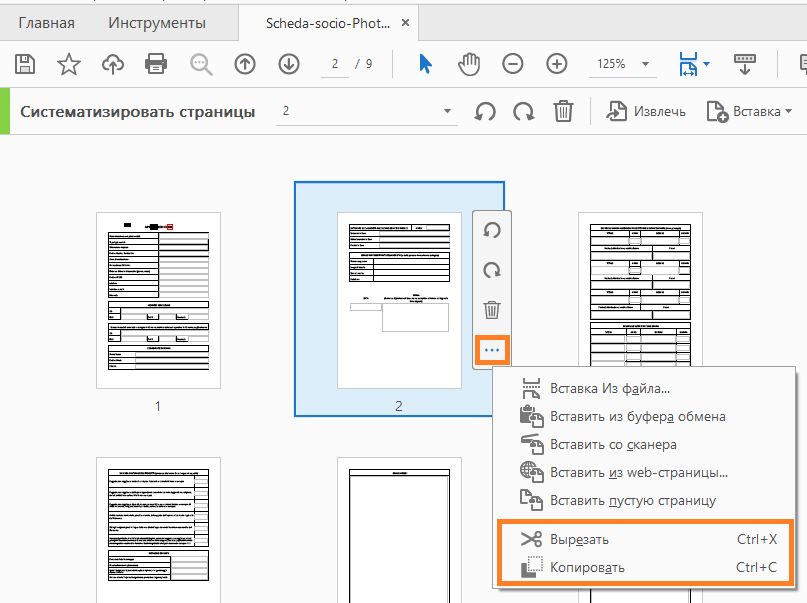807x603 pixels.
Task: Select the bottom-left page thumbnail
Action: [158, 530]
